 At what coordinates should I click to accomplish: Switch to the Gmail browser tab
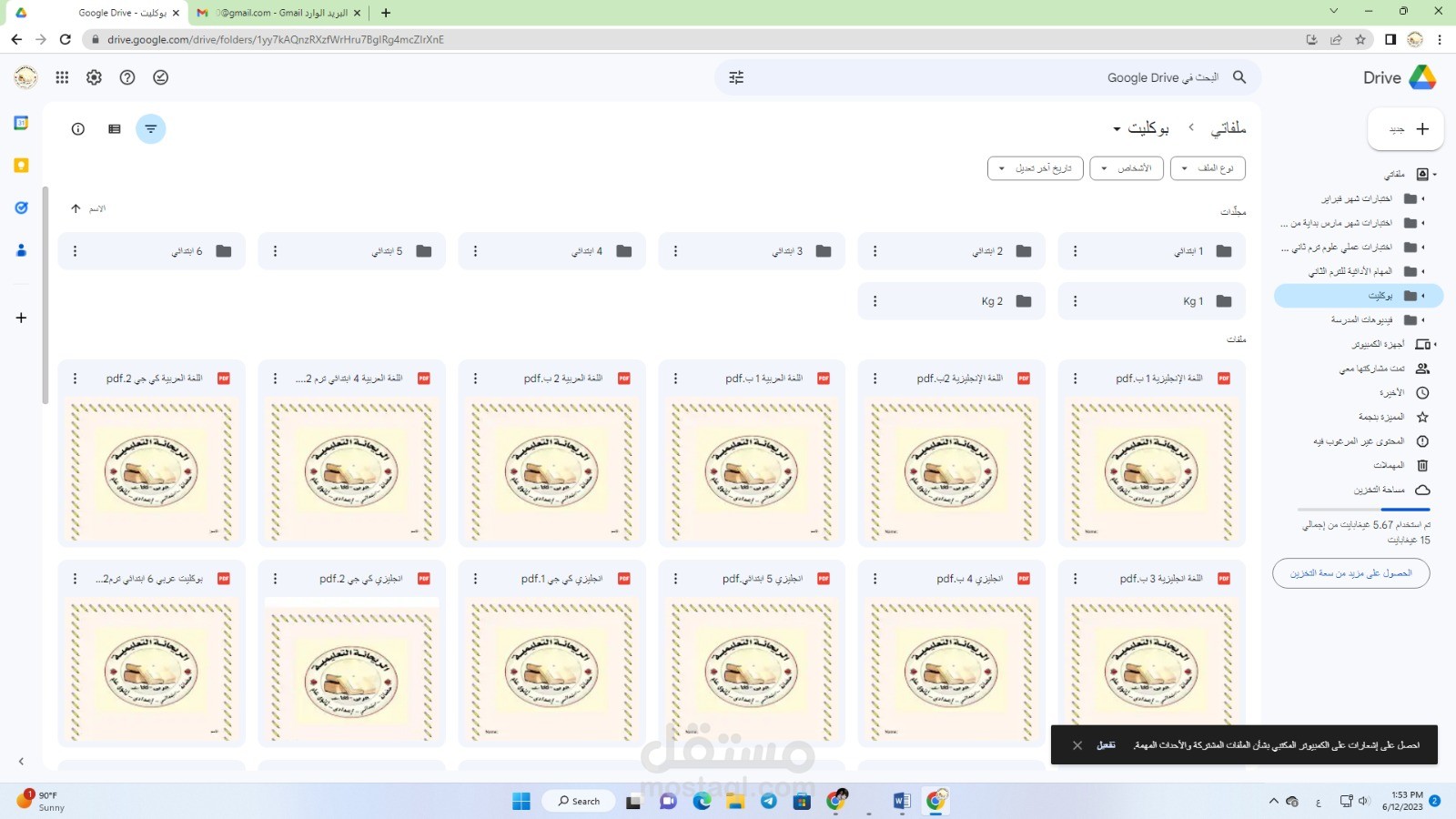click(278, 13)
